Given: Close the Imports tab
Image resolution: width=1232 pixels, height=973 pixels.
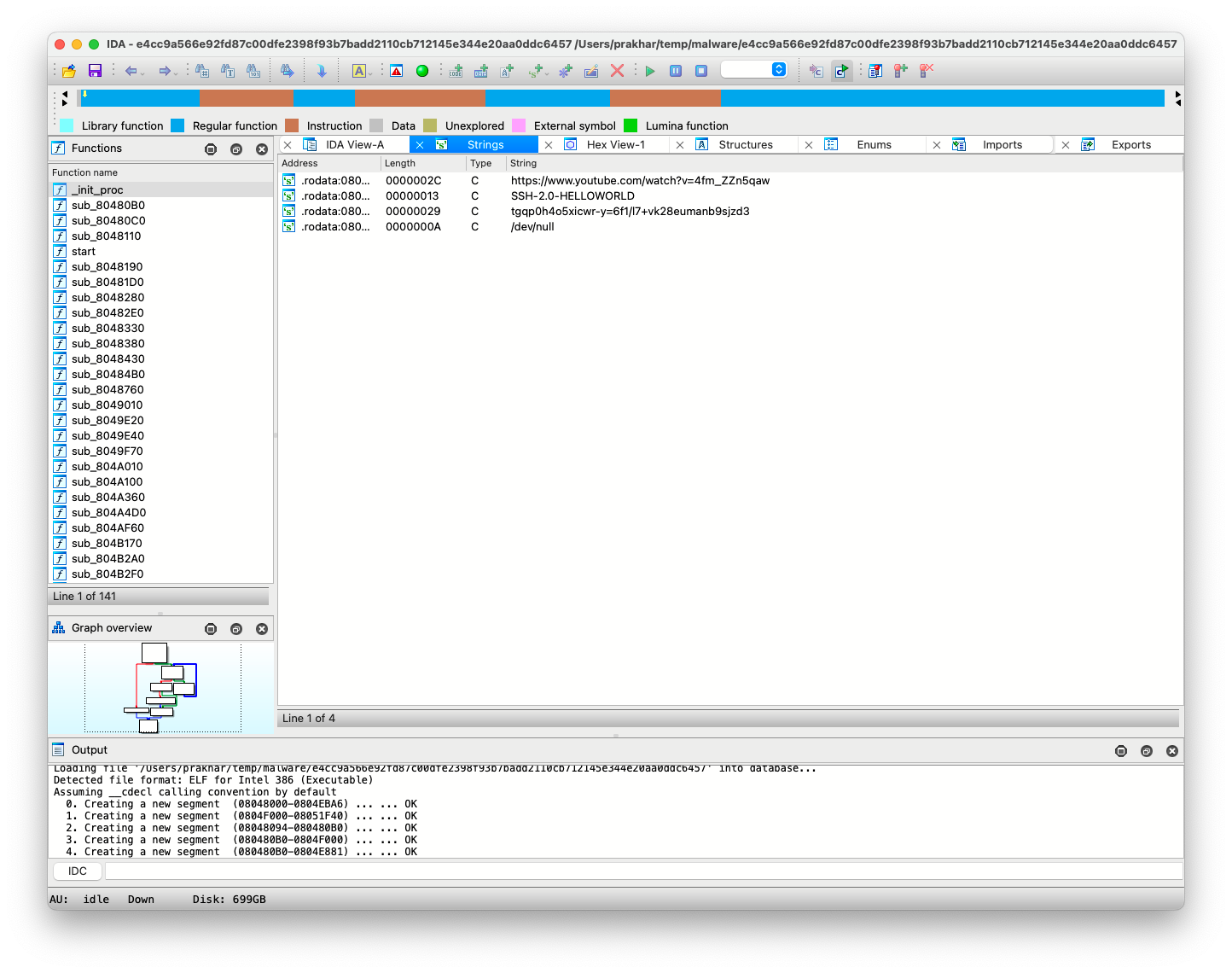Looking at the screenshot, I should [937, 145].
